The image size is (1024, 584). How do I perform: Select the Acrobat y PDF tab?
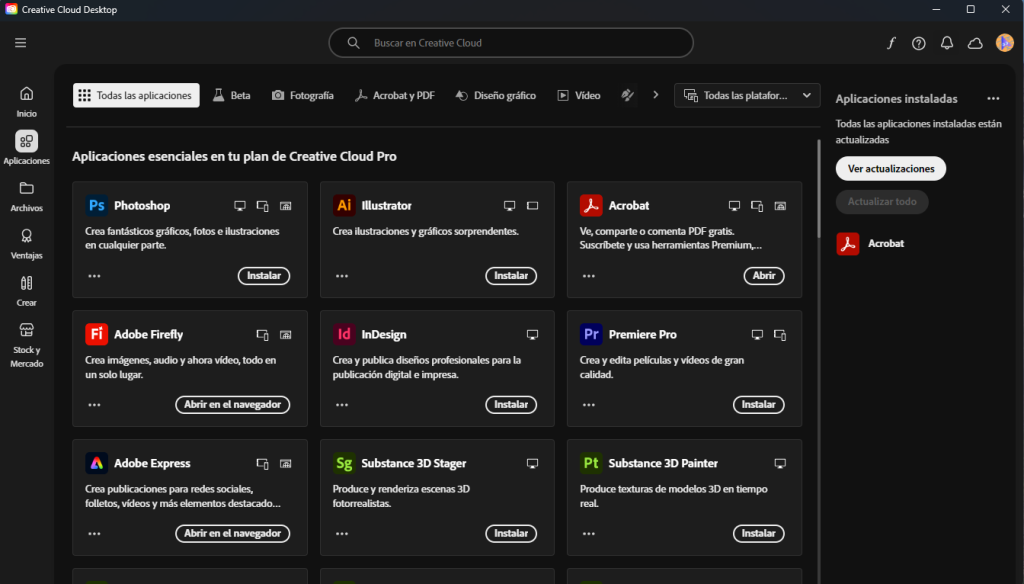394,96
